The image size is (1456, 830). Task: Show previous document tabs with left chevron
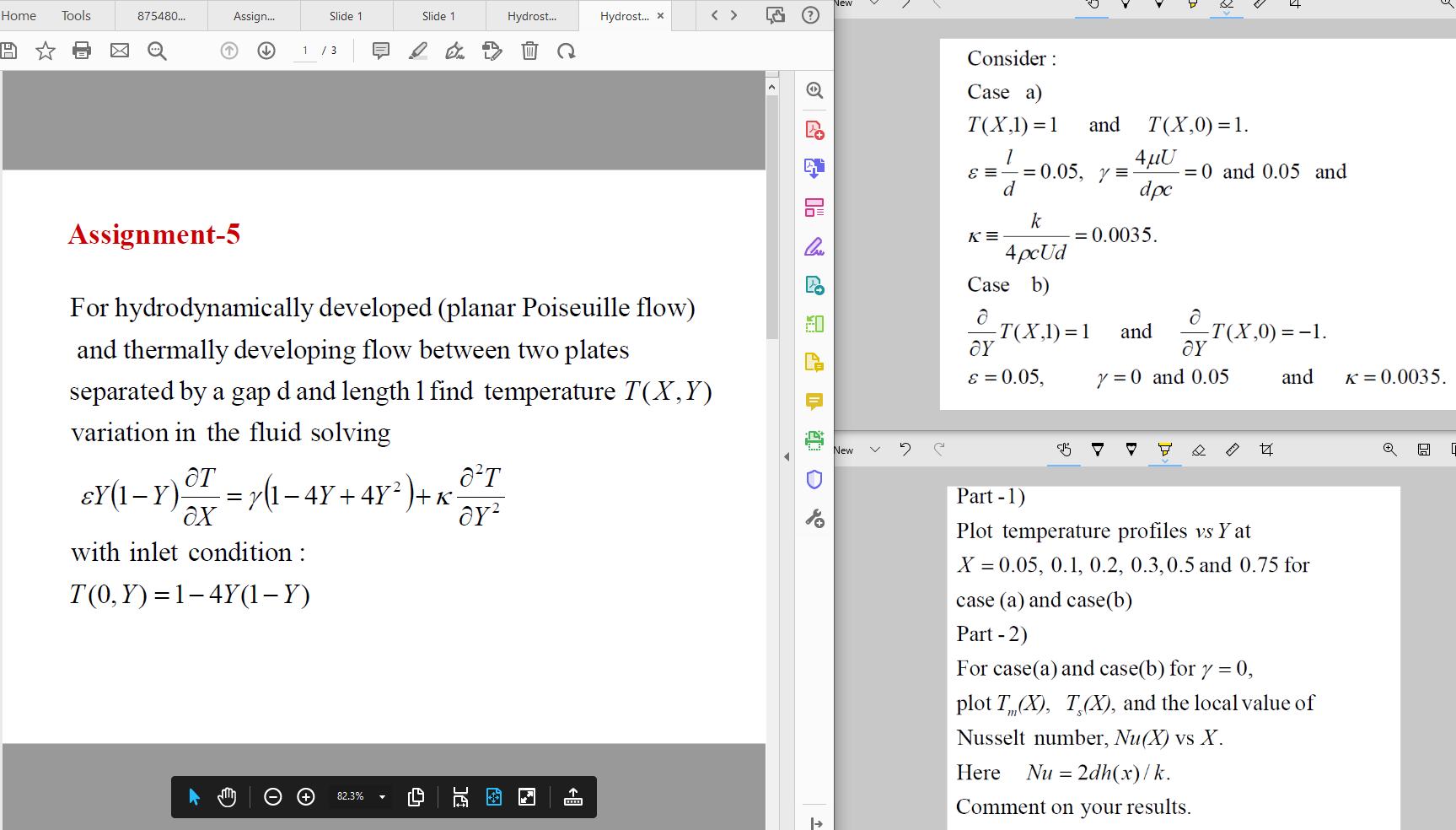[715, 15]
